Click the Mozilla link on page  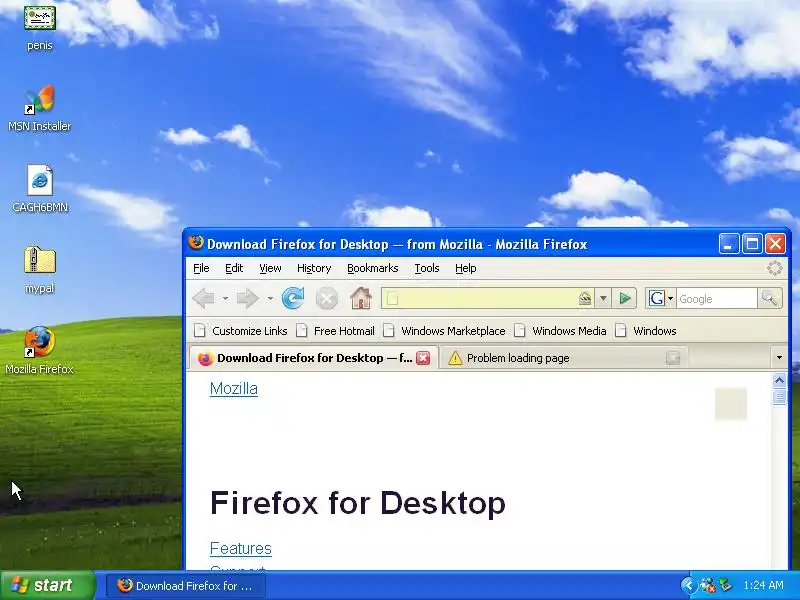click(x=234, y=389)
